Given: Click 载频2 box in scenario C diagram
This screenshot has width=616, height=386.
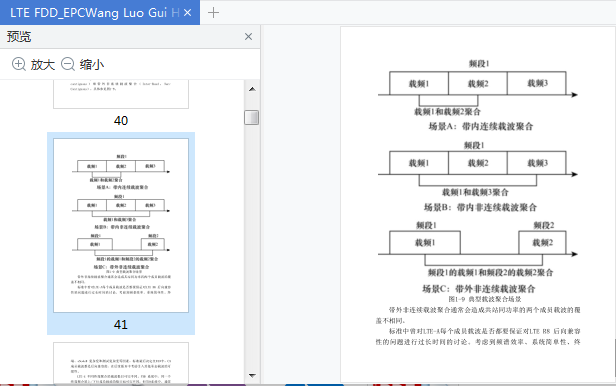Looking at the screenshot, I should 542,243.
